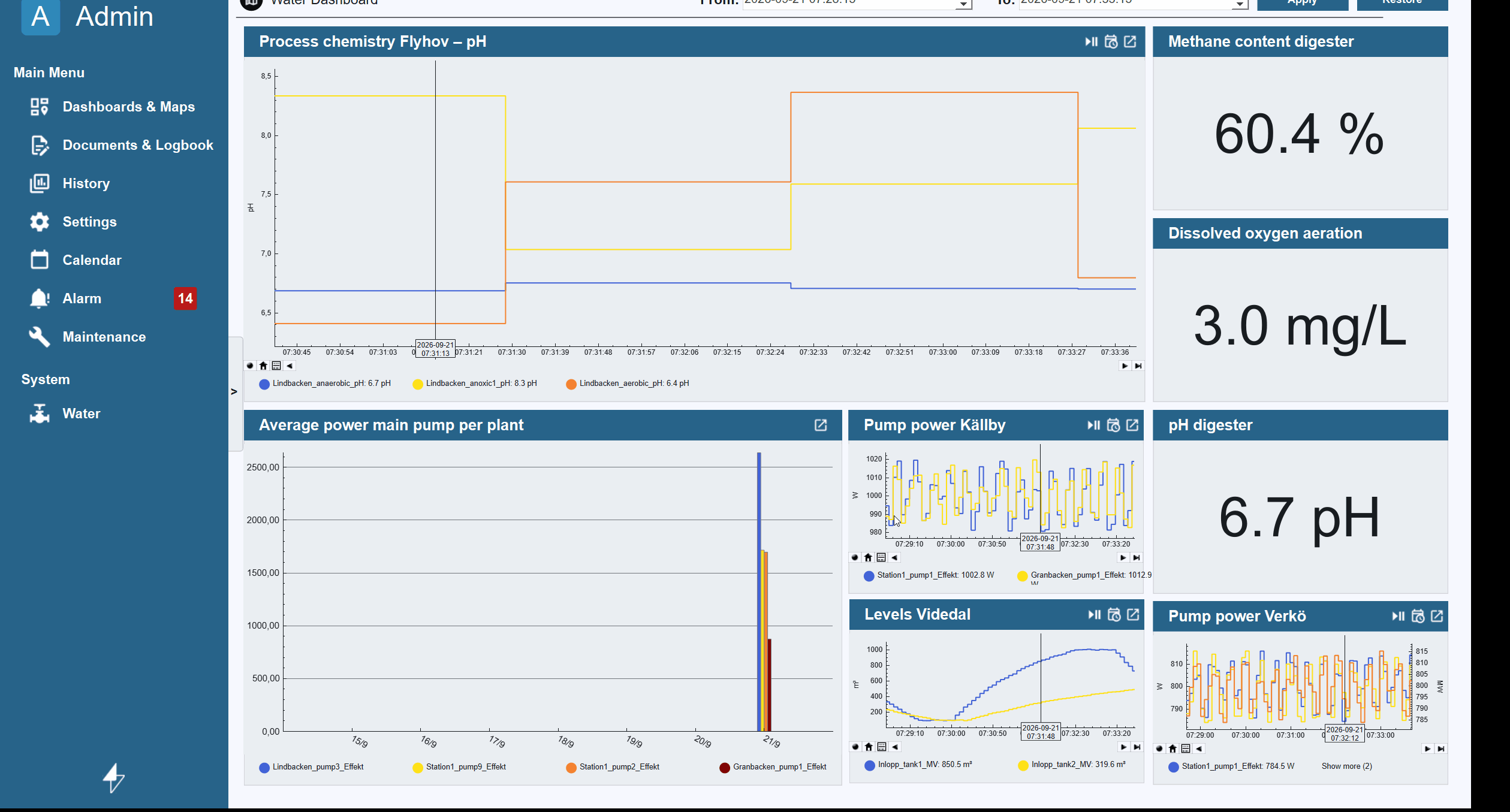Toggle Lindbacken_aerobic_pH series in legend
Screen dimensions: 1510x812
tap(628, 384)
